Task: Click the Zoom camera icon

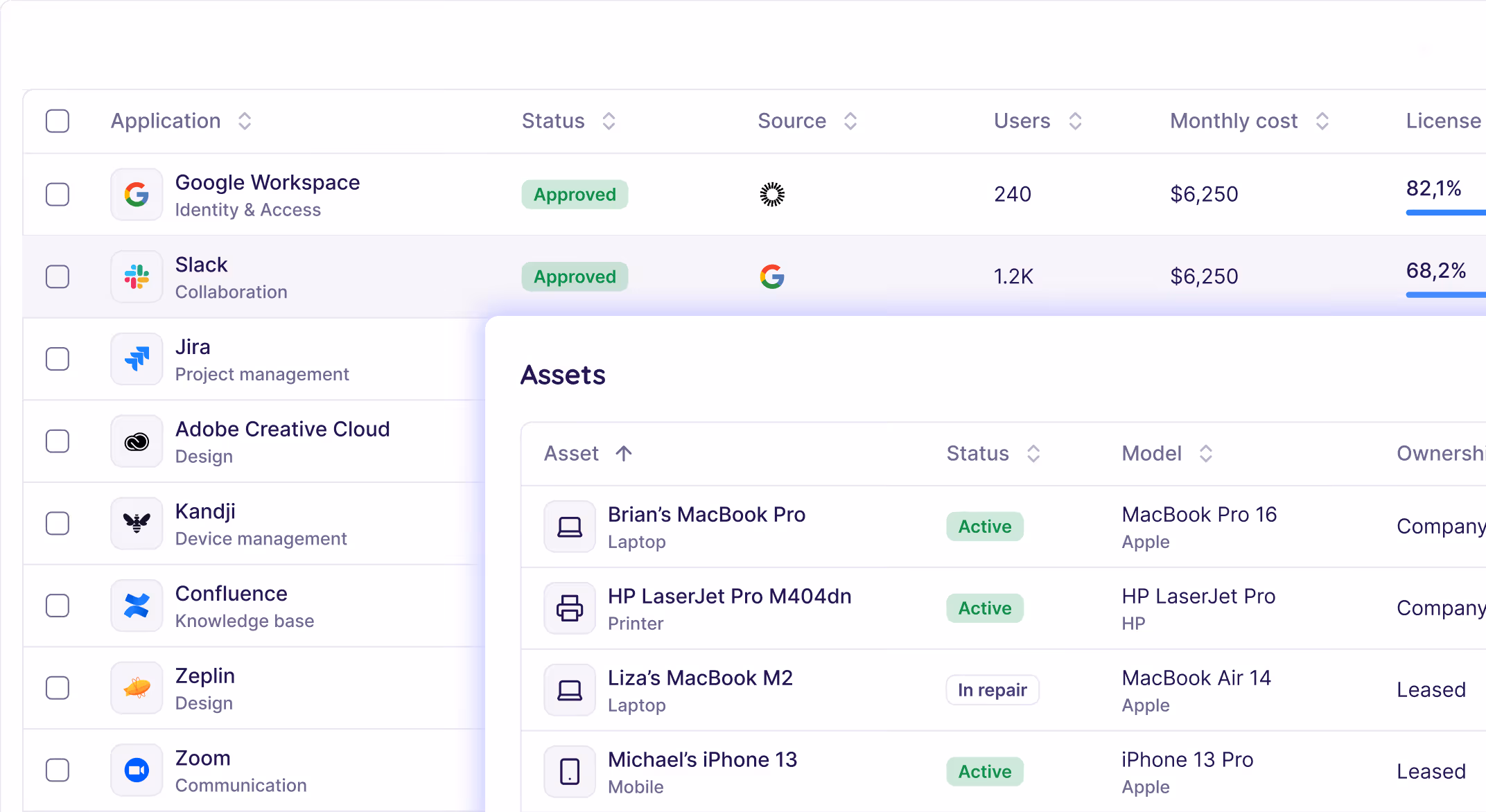Action: point(137,770)
